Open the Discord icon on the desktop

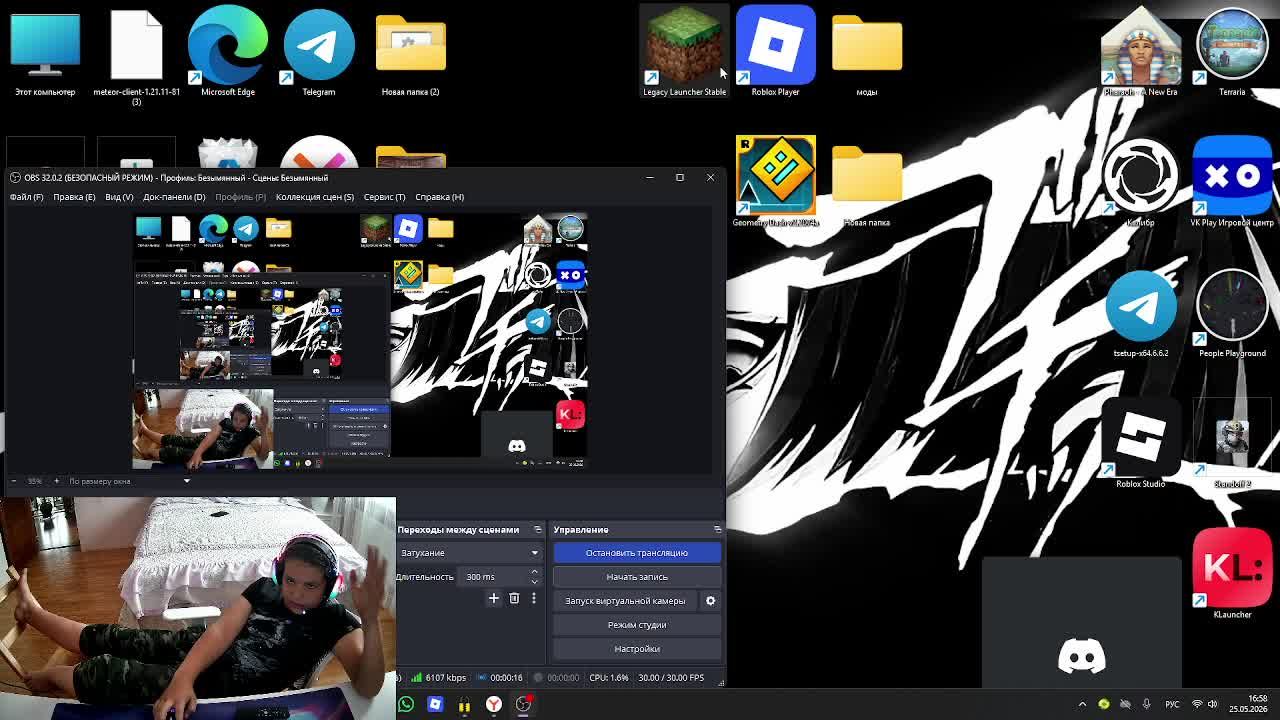pyautogui.click(x=1081, y=656)
